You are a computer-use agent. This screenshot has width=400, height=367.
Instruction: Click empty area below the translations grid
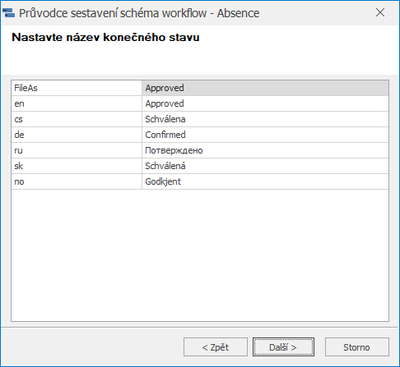200,255
